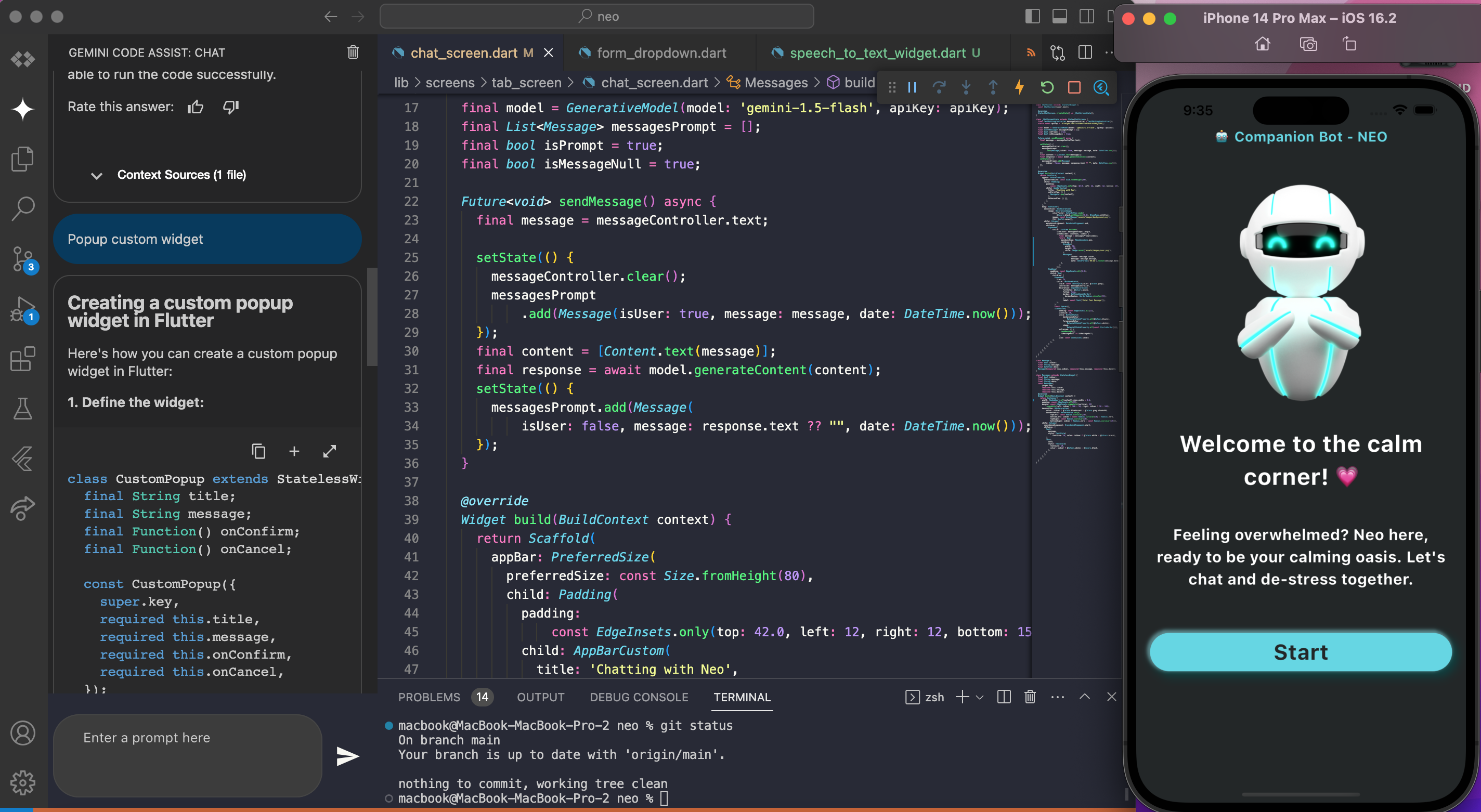Open the DEBUG CONSOLE panel tab

pos(639,697)
